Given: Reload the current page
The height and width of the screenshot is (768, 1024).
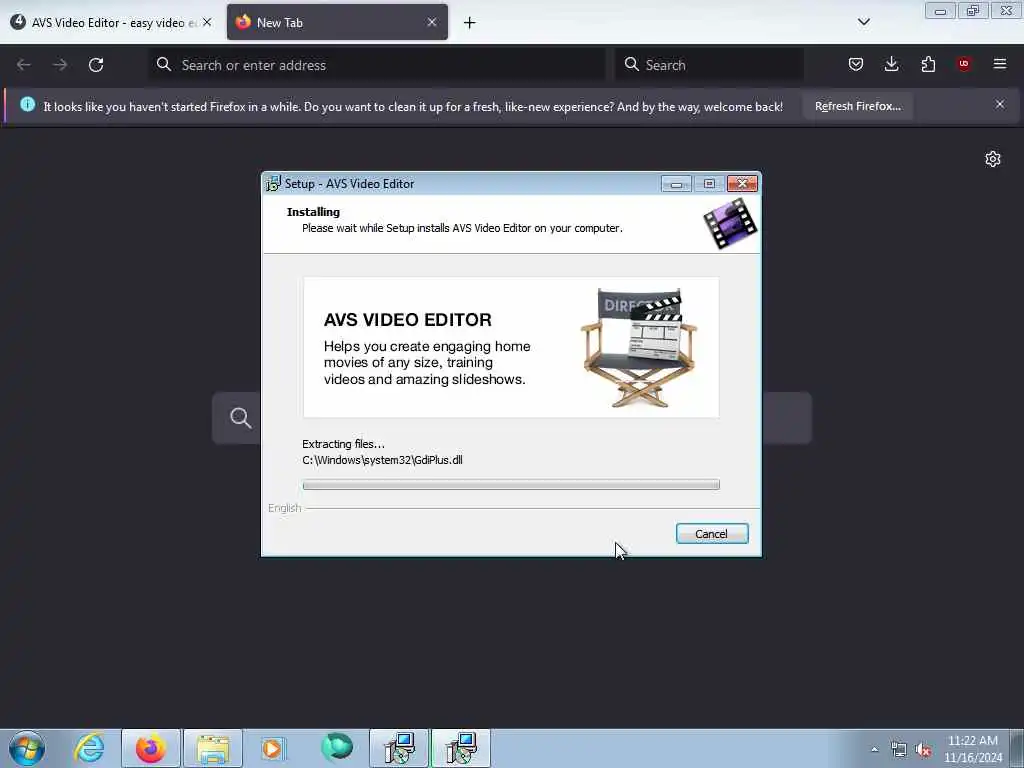Looking at the screenshot, I should pyautogui.click(x=96, y=65).
